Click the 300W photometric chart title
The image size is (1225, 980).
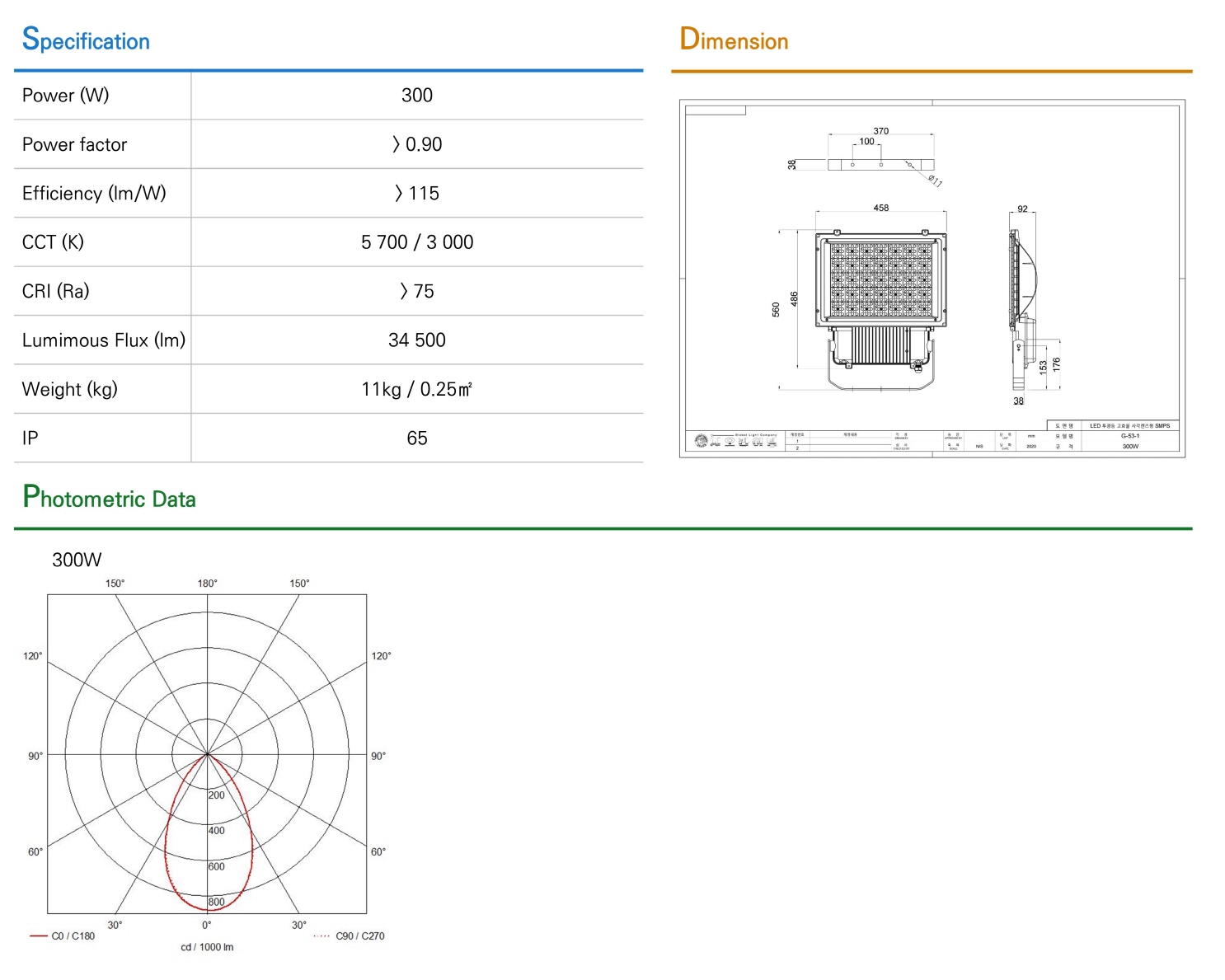(77, 560)
